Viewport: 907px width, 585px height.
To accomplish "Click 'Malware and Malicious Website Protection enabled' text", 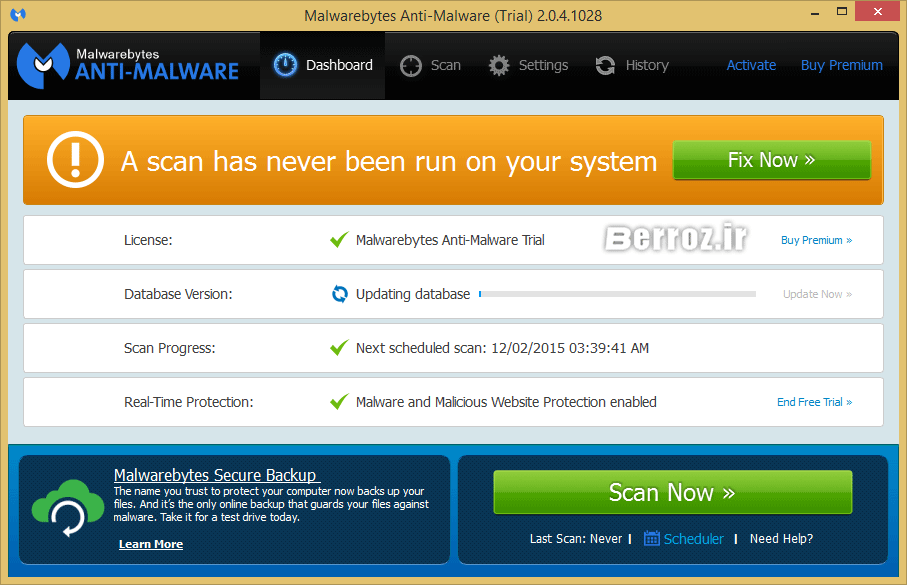I will click(506, 402).
